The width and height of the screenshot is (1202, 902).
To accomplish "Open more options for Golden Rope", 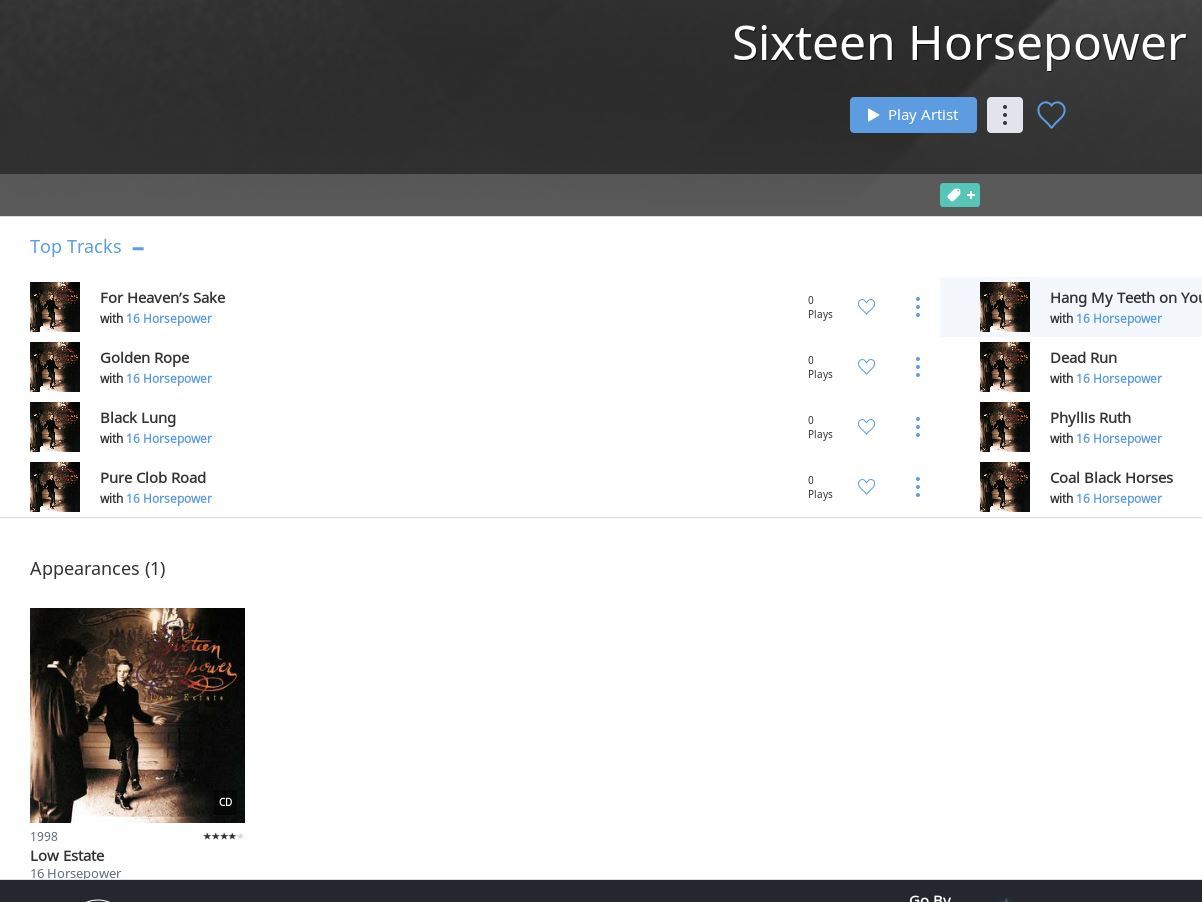I will click(917, 367).
